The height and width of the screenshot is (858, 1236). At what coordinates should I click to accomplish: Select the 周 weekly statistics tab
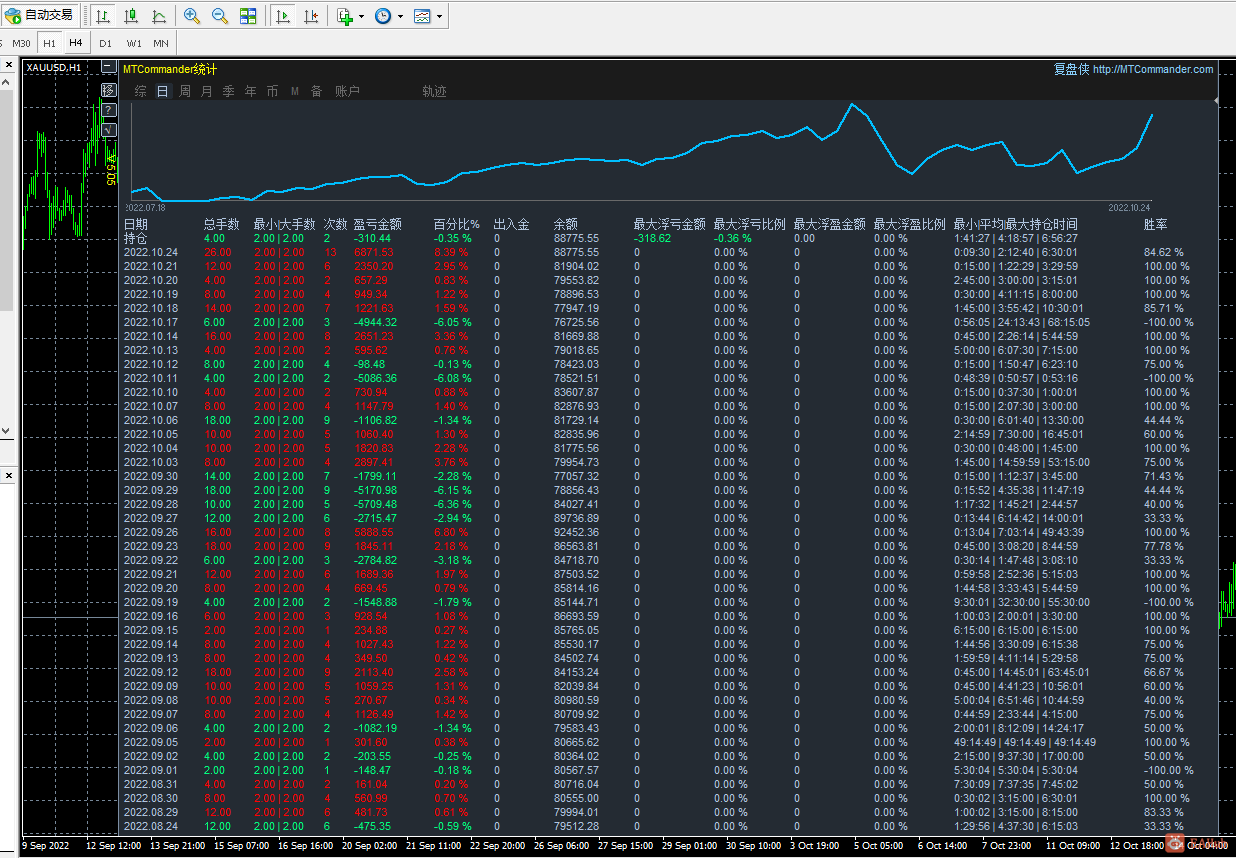pos(185,91)
